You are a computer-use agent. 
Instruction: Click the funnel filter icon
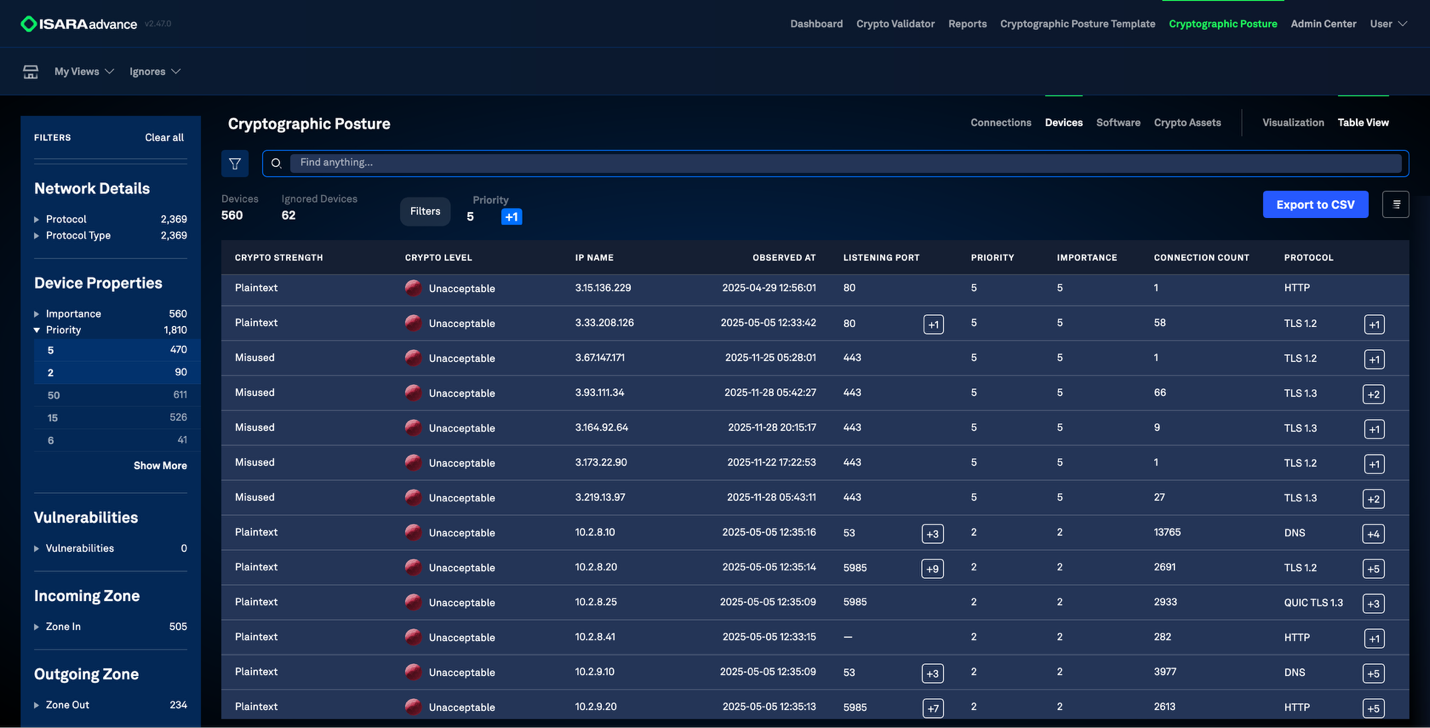[235, 163]
